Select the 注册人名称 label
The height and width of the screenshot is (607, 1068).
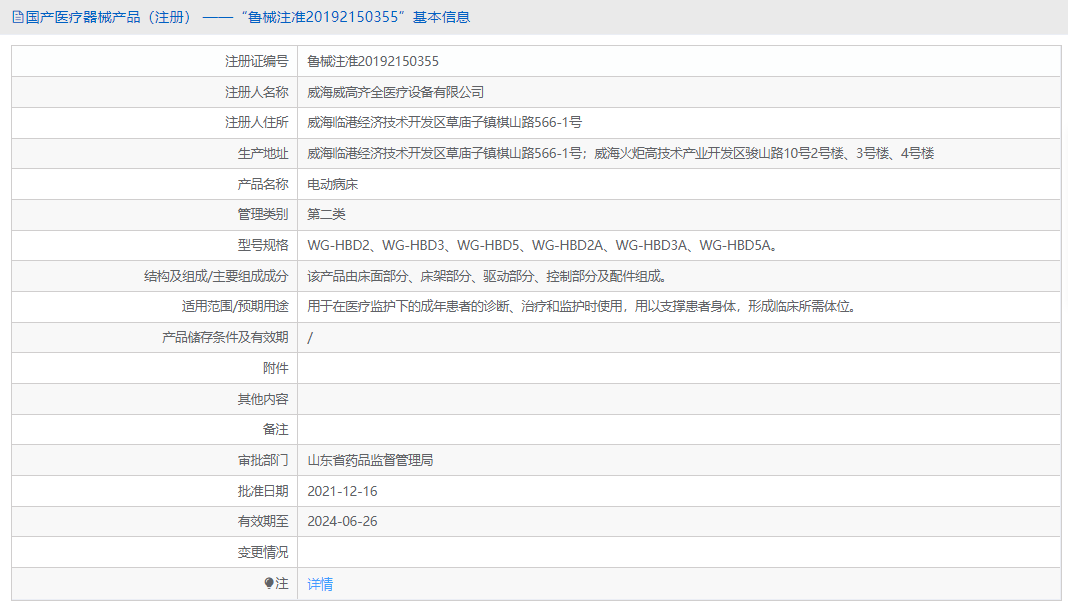[257, 92]
